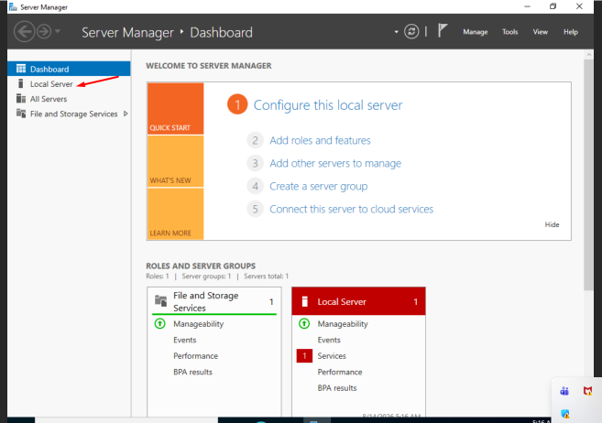This screenshot has height=423, width=602.
Task: Open the Manage menu
Action: pyautogui.click(x=475, y=32)
